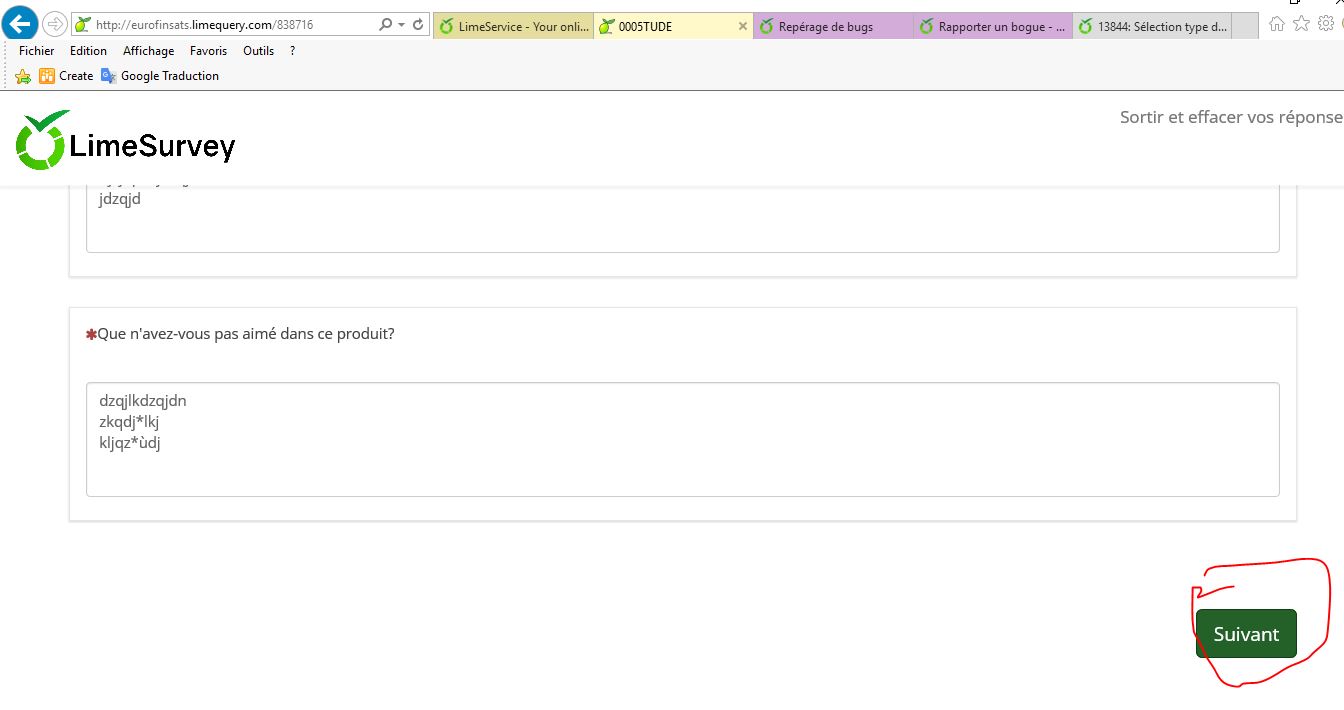1344x710 pixels.
Task: Click the Refresh icon in address bar
Action: tap(418, 25)
